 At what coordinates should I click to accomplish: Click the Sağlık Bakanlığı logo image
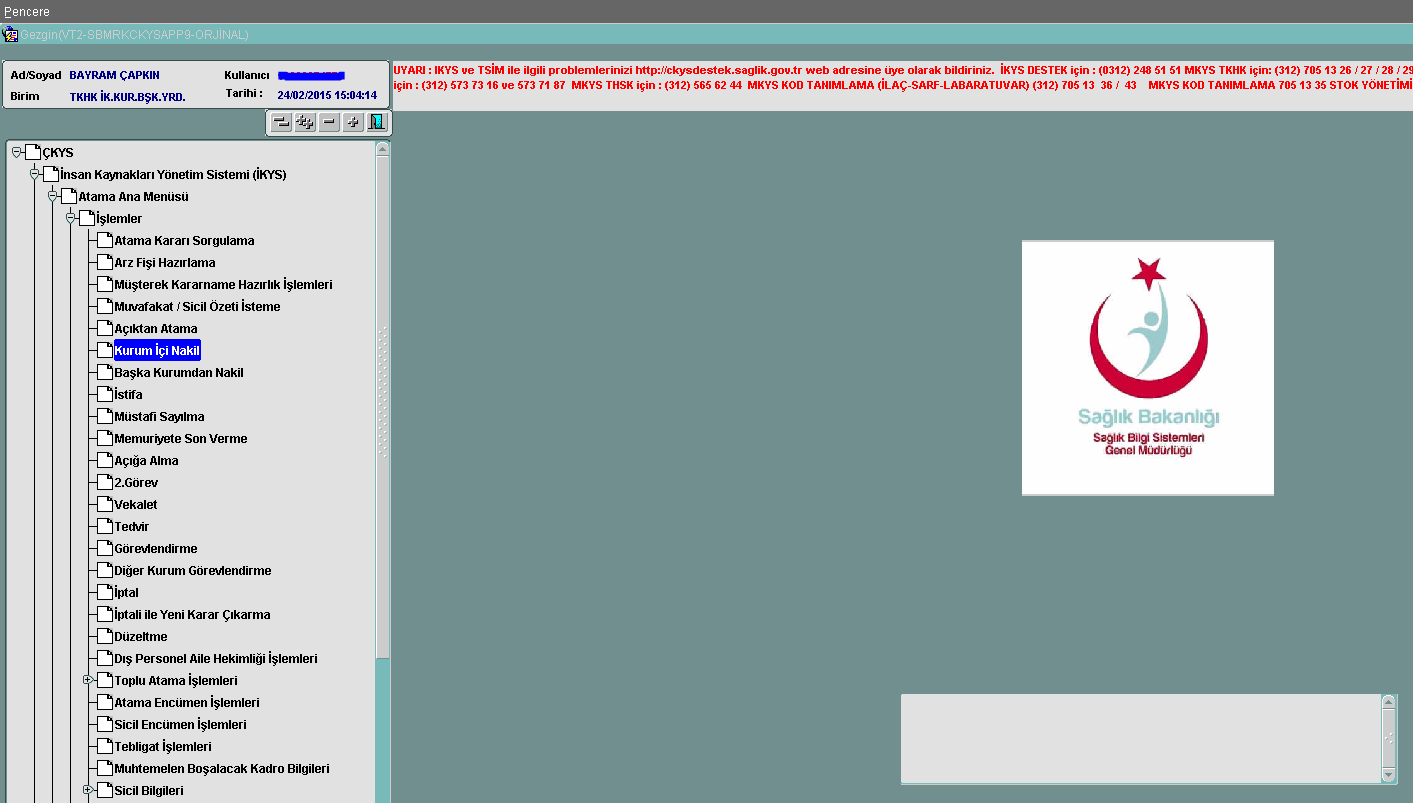pos(1148,368)
